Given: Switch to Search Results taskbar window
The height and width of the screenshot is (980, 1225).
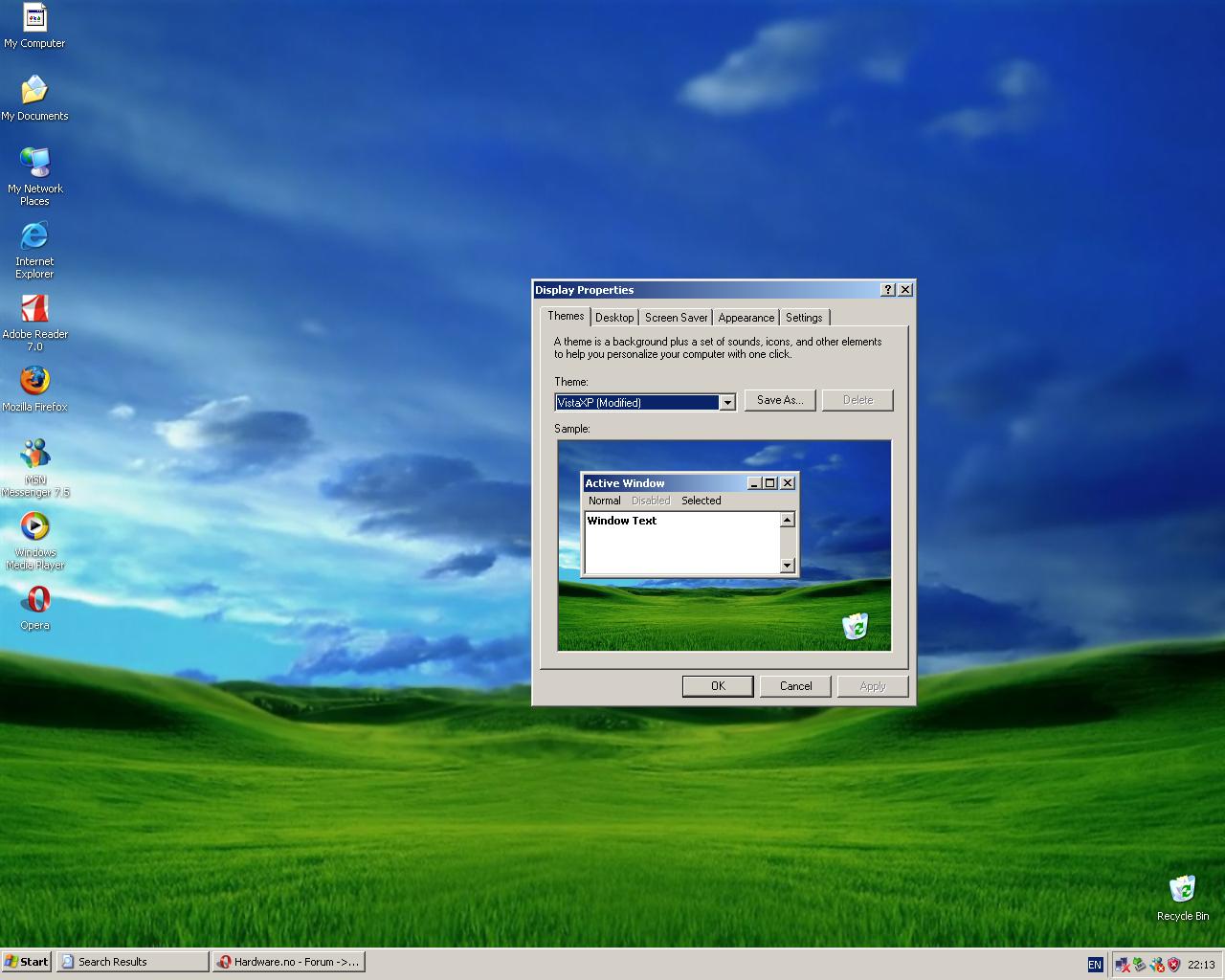Looking at the screenshot, I should pyautogui.click(x=132, y=962).
